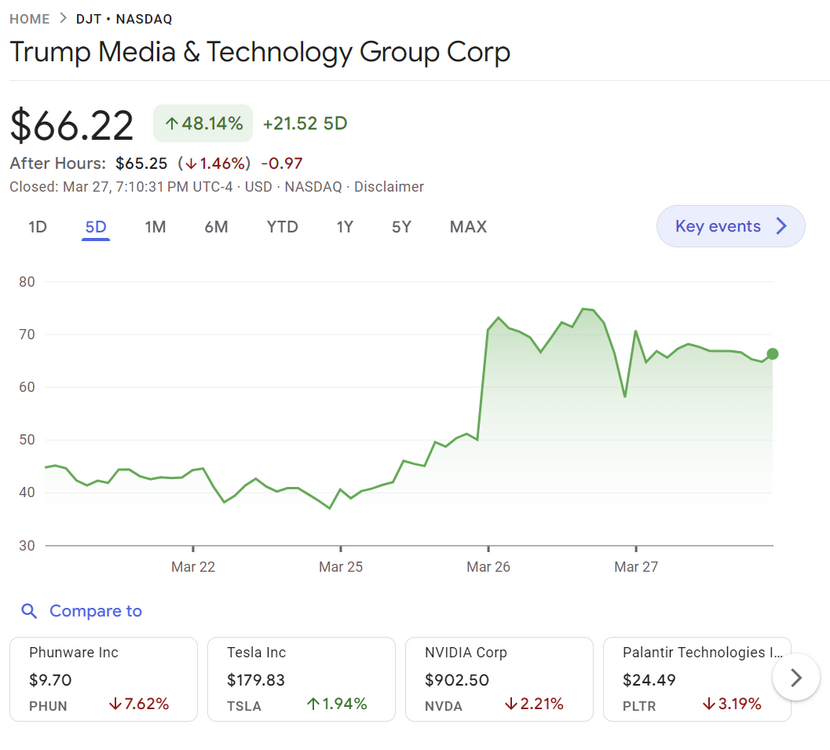
Task: Select the 6M time range
Action: [x=216, y=227]
